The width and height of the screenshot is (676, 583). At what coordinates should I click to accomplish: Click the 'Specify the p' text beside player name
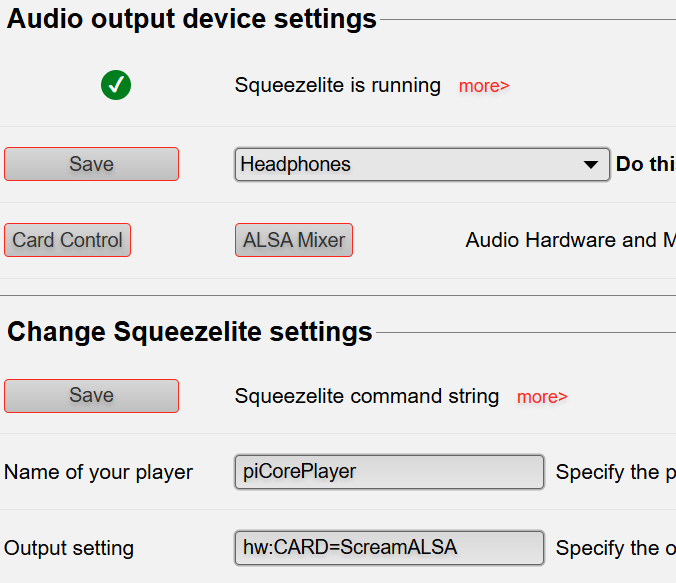point(615,472)
